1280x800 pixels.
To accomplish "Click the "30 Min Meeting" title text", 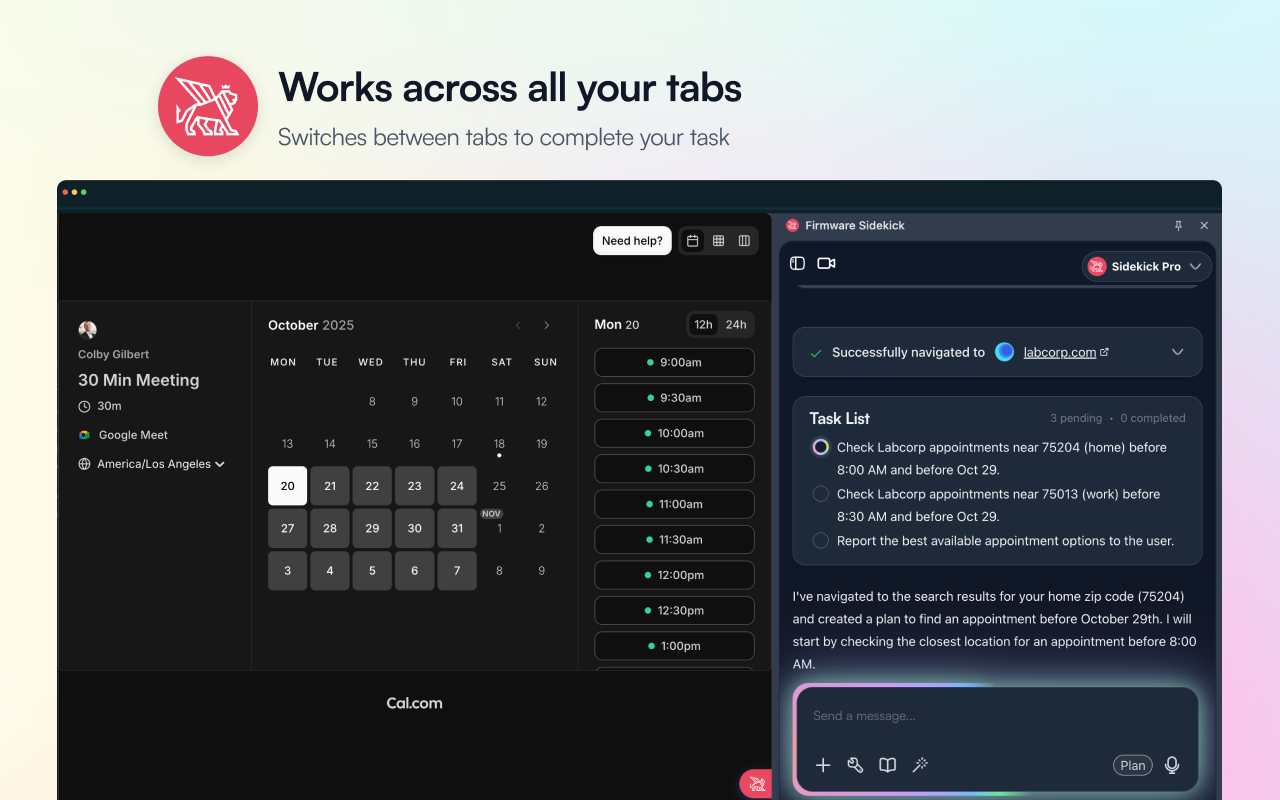I will click(x=139, y=380).
